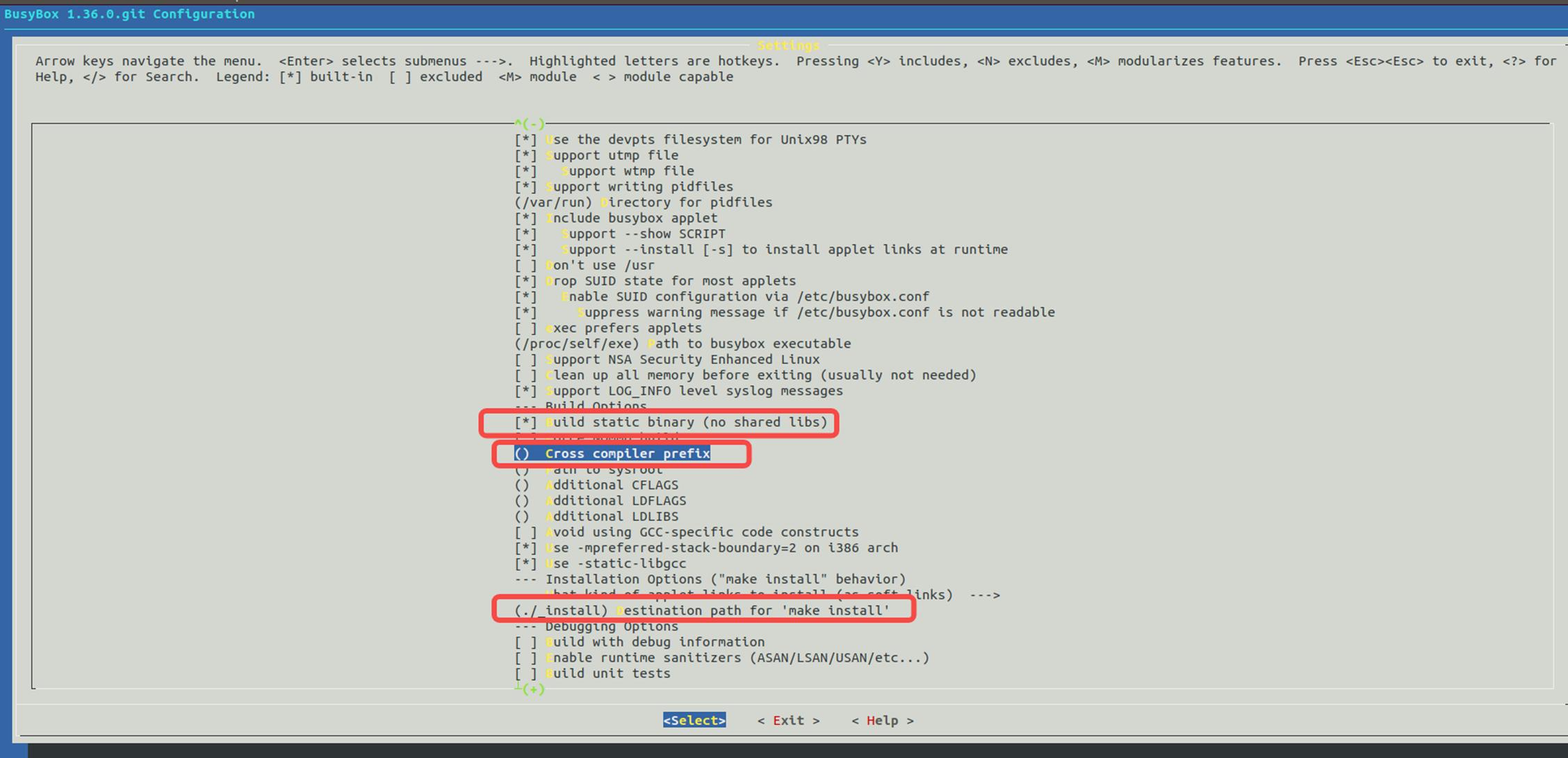1568x758 pixels.
Task: Click the ^(-) scroll-up indicator
Action: click(x=530, y=124)
